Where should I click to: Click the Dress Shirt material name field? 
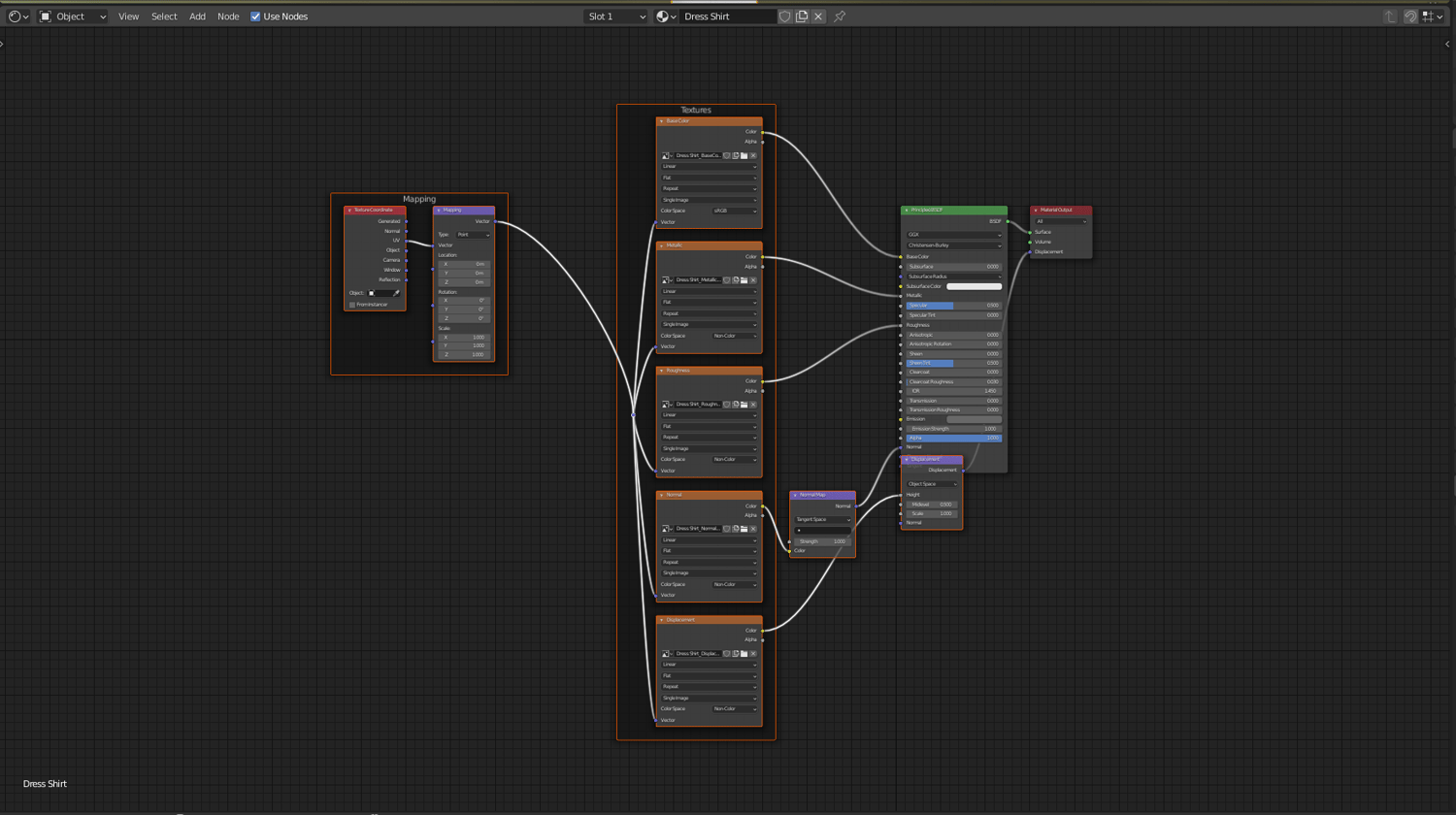point(726,16)
